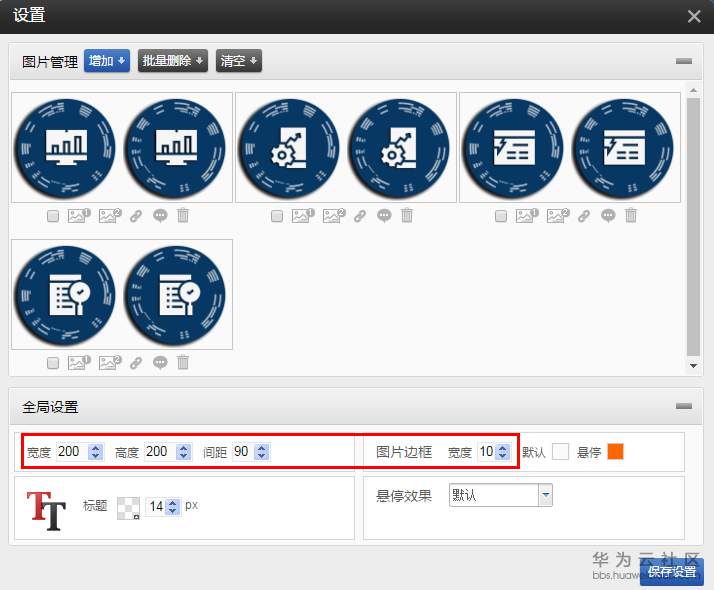The height and width of the screenshot is (590, 714).
Task: Open the 清空 dropdown button
Action: coord(239,61)
